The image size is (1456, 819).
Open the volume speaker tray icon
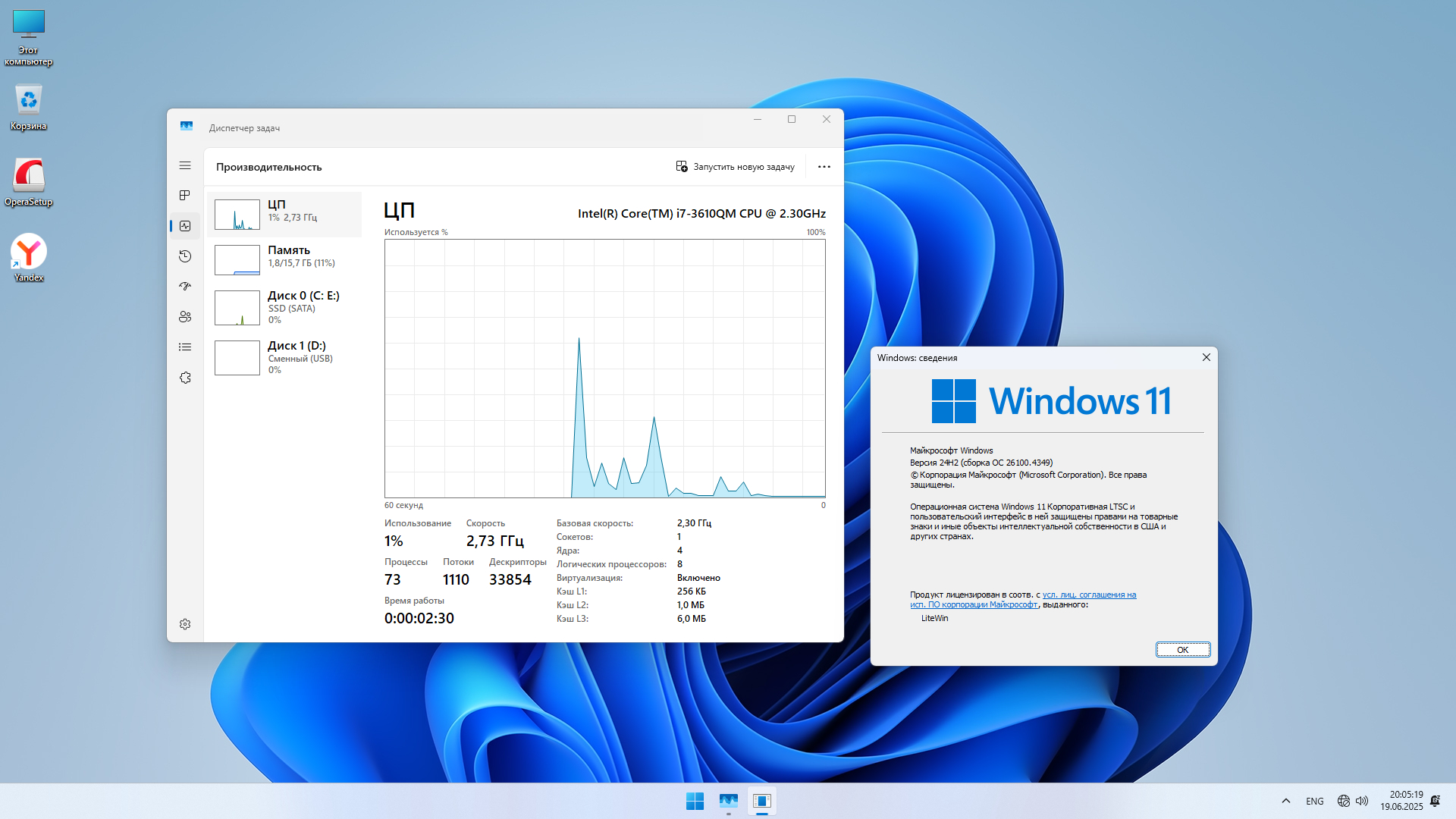pos(1362,801)
